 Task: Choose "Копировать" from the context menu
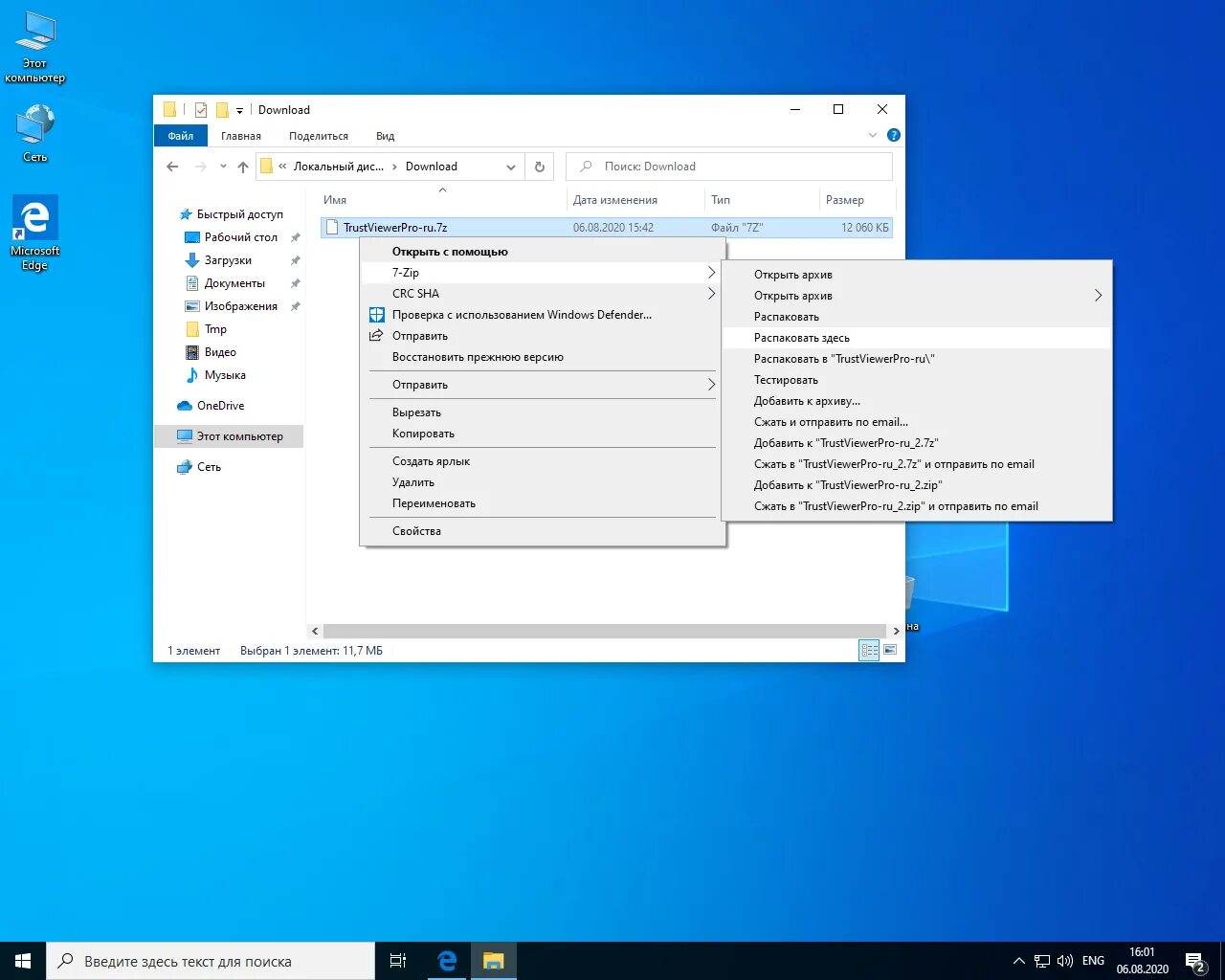[543, 434]
